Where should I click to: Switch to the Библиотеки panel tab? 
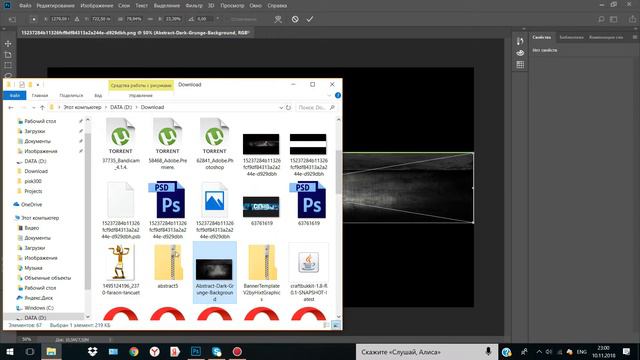[571, 37]
